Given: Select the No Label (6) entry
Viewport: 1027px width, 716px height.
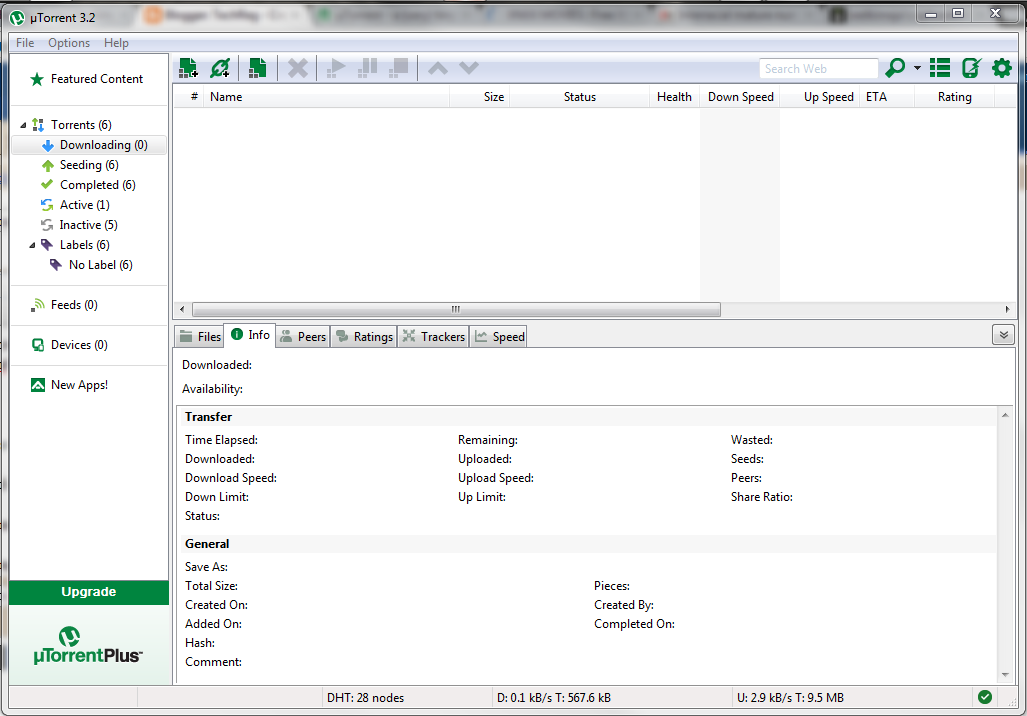Looking at the screenshot, I should pyautogui.click(x=92, y=265).
